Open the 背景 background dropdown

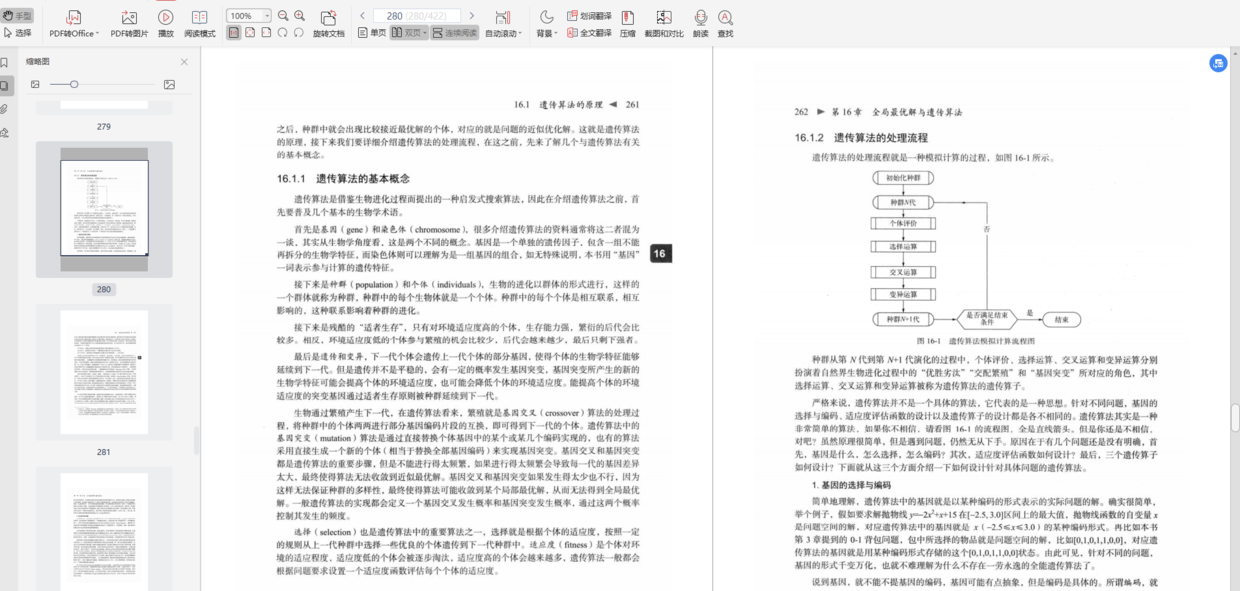tap(546, 24)
